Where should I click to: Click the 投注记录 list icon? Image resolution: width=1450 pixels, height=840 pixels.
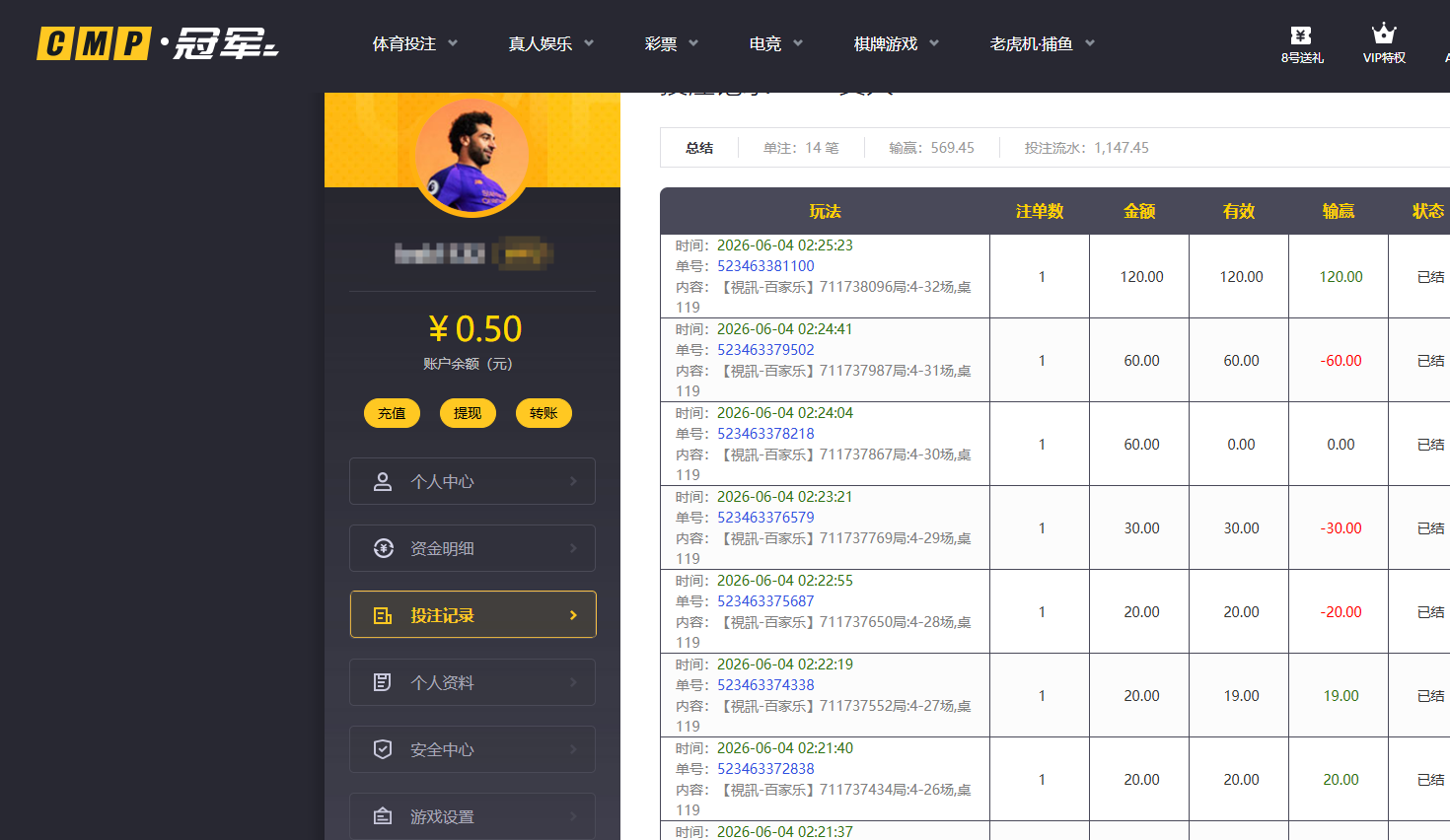383,615
